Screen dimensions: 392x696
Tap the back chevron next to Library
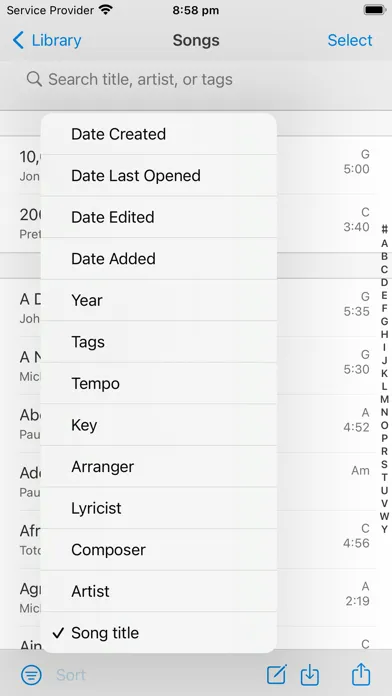pos(18,40)
